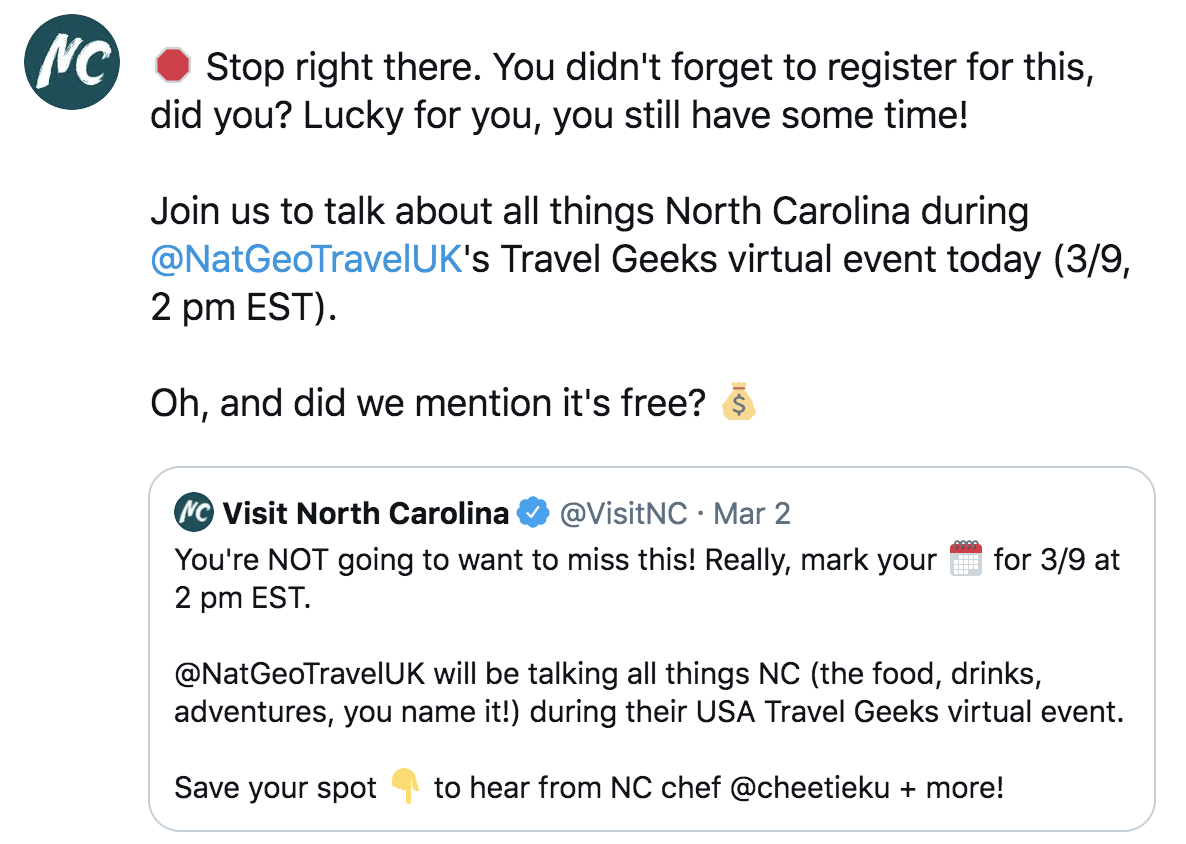Click the "2 pm EST)." line in main tweet
This screenshot has width=1186, height=844.
click(243, 307)
